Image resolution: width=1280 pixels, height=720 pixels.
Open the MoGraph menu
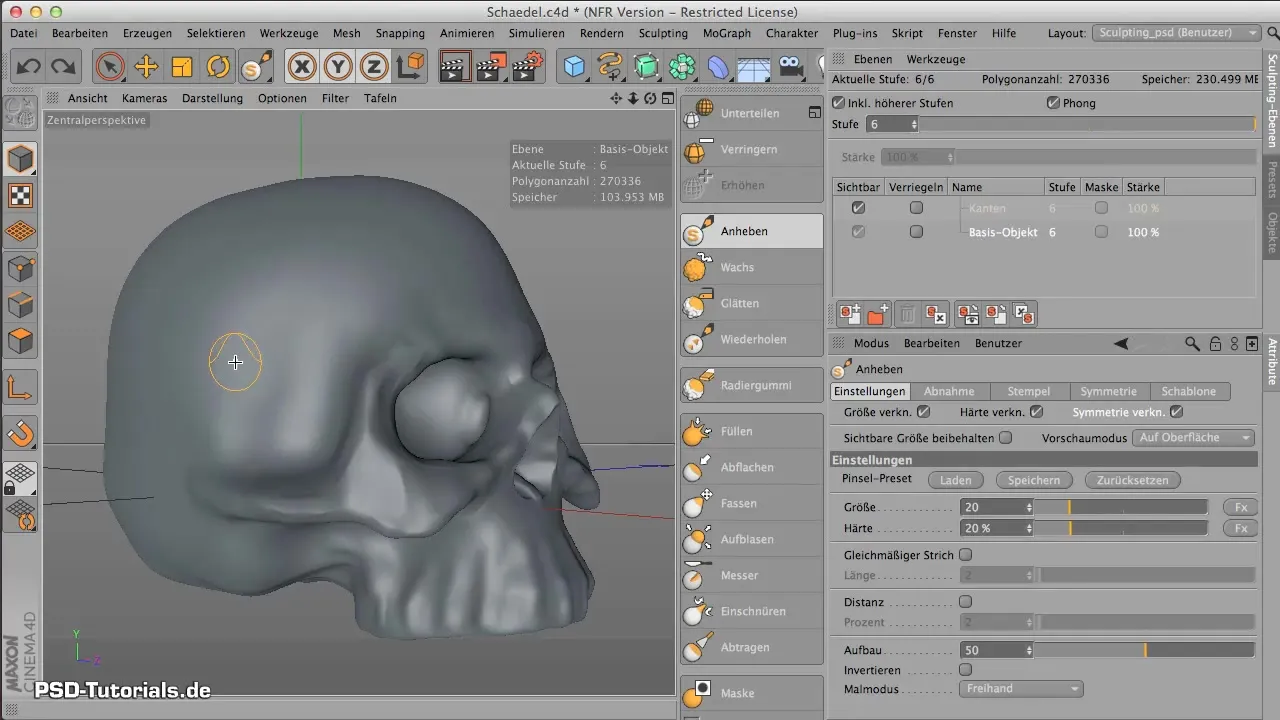click(x=727, y=33)
